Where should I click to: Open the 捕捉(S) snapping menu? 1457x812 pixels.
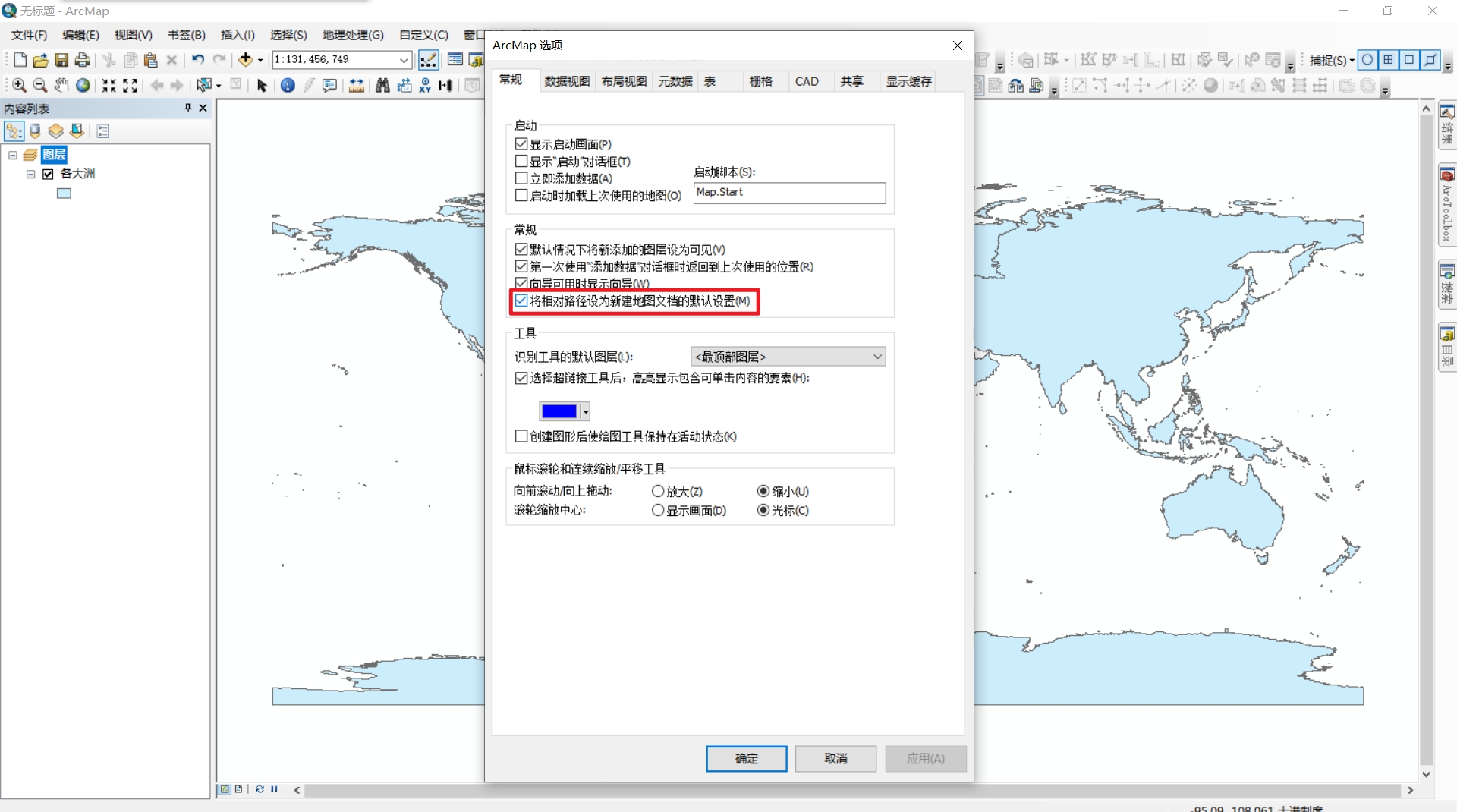click(1332, 60)
